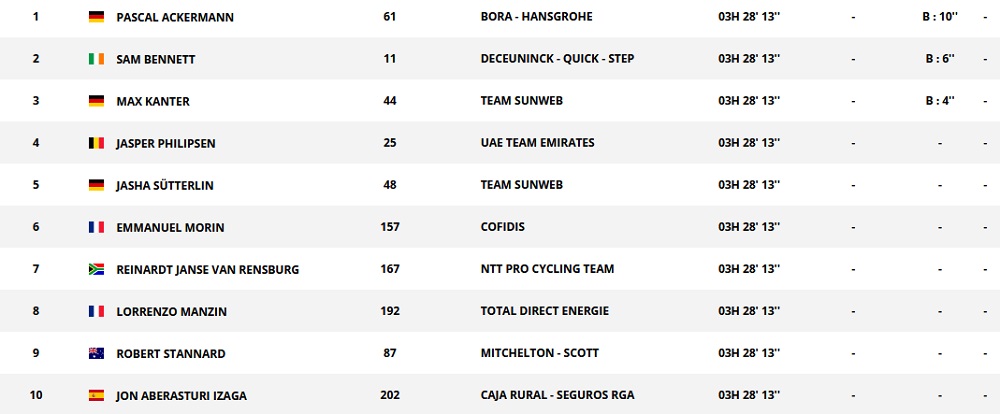Image resolution: width=1000 pixels, height=414 pixels.
Task: Click German flag beside Pascal Ackermann
Action: [96, 18]
